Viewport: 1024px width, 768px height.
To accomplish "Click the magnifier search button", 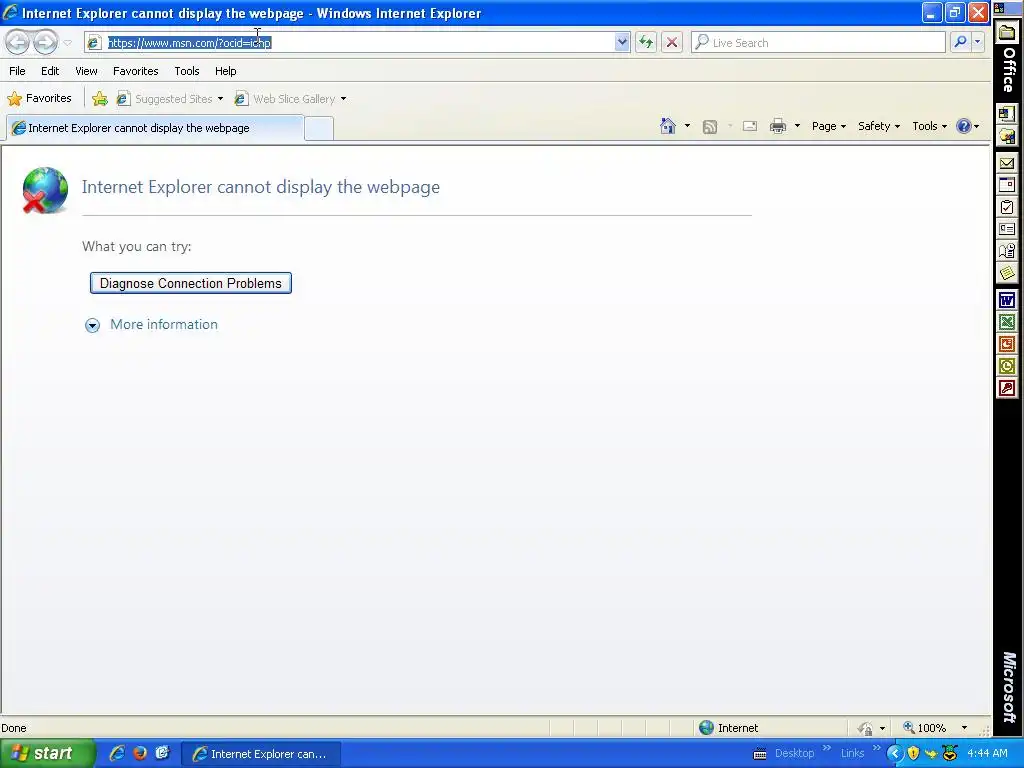I will [960, 42].
